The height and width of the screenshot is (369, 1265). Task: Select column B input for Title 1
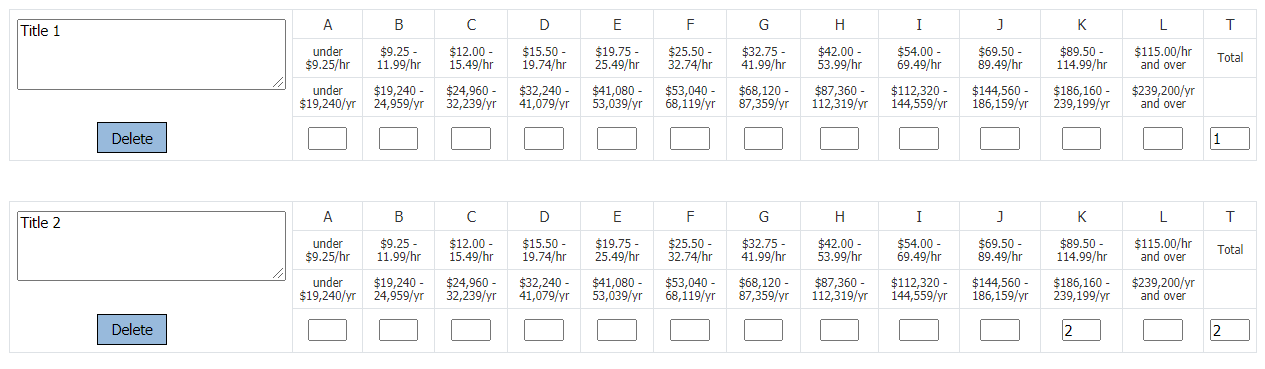tap(398, 138)
